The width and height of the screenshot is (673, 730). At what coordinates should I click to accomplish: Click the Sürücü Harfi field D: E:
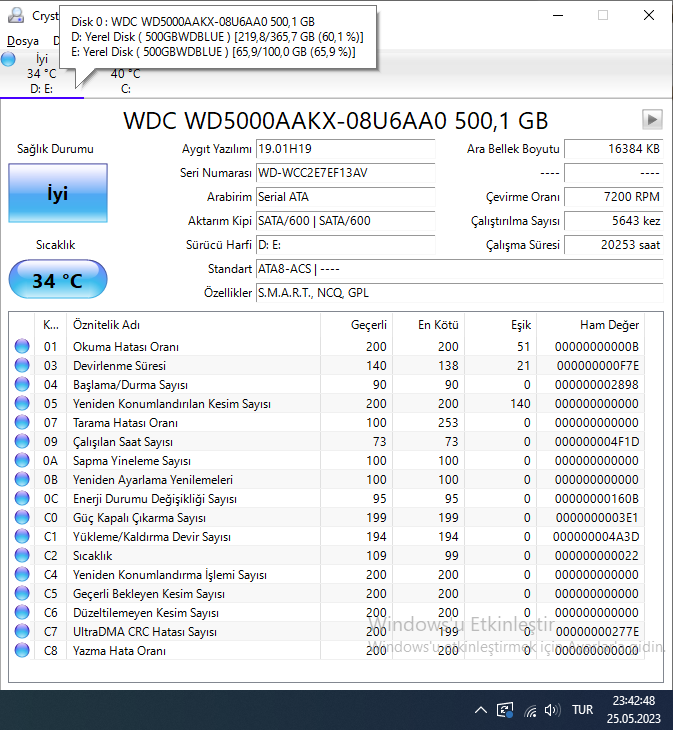click(345, 245)
